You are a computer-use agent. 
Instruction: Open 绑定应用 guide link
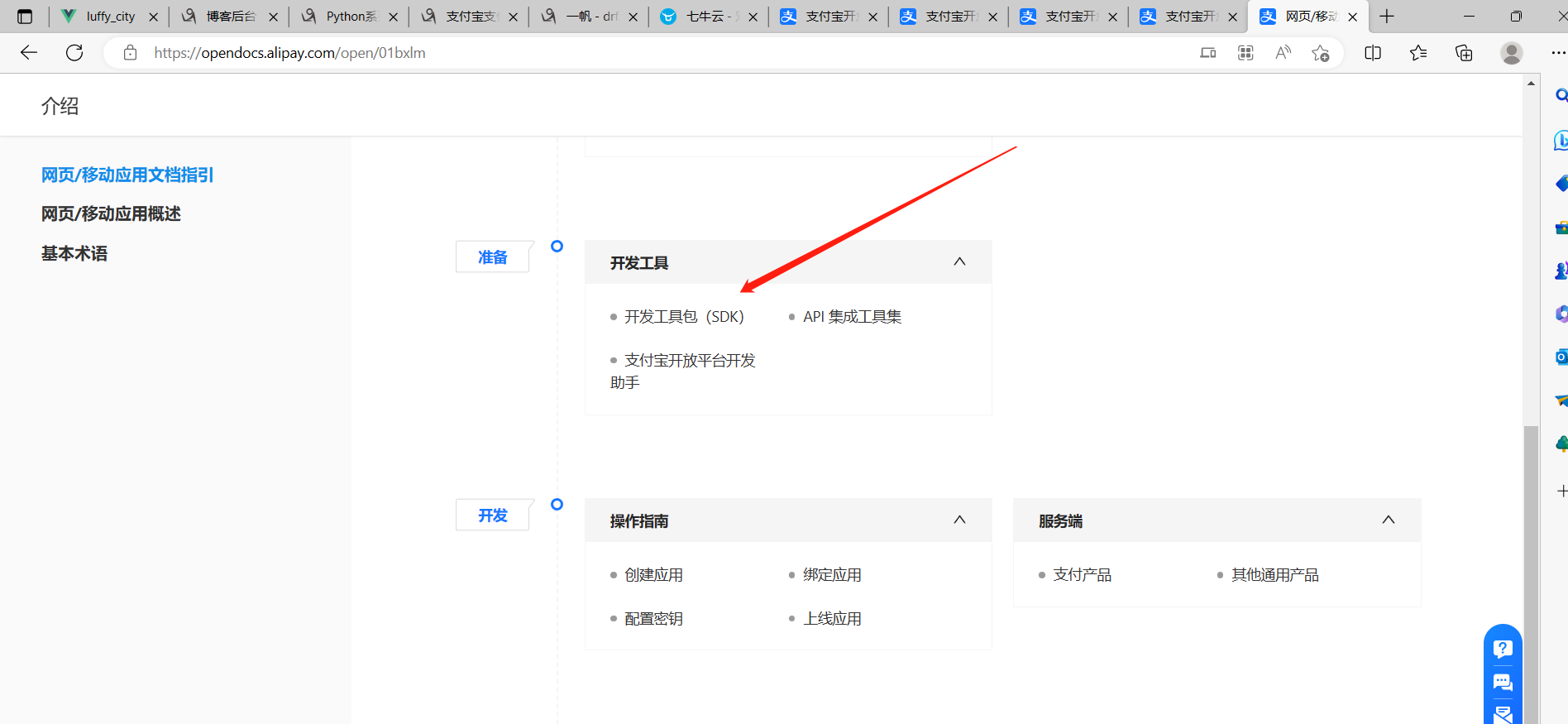tap(833, 575)
